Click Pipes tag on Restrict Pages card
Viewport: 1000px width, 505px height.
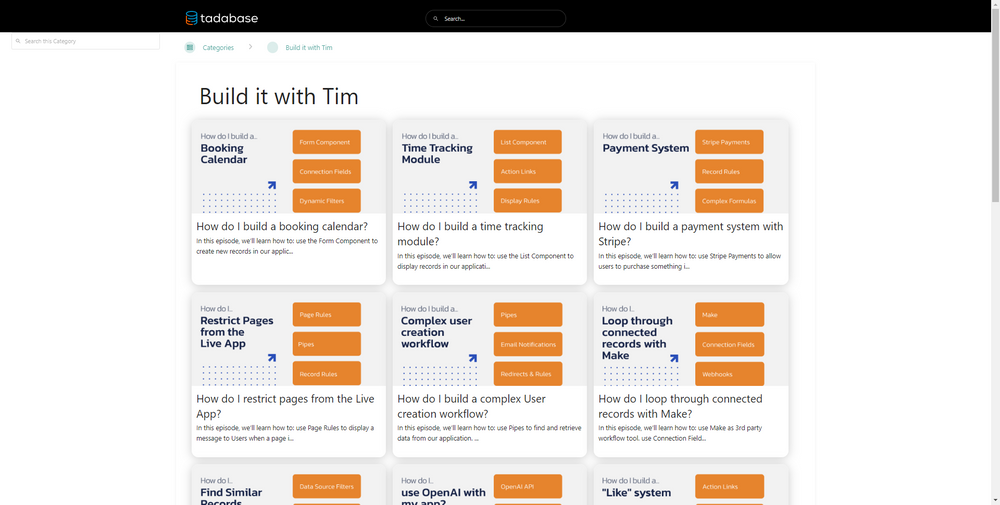(x=327, y=344)
